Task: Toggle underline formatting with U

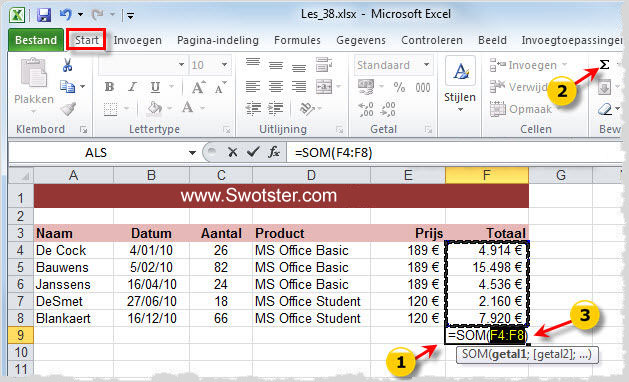Action: (x=155, y=87)
